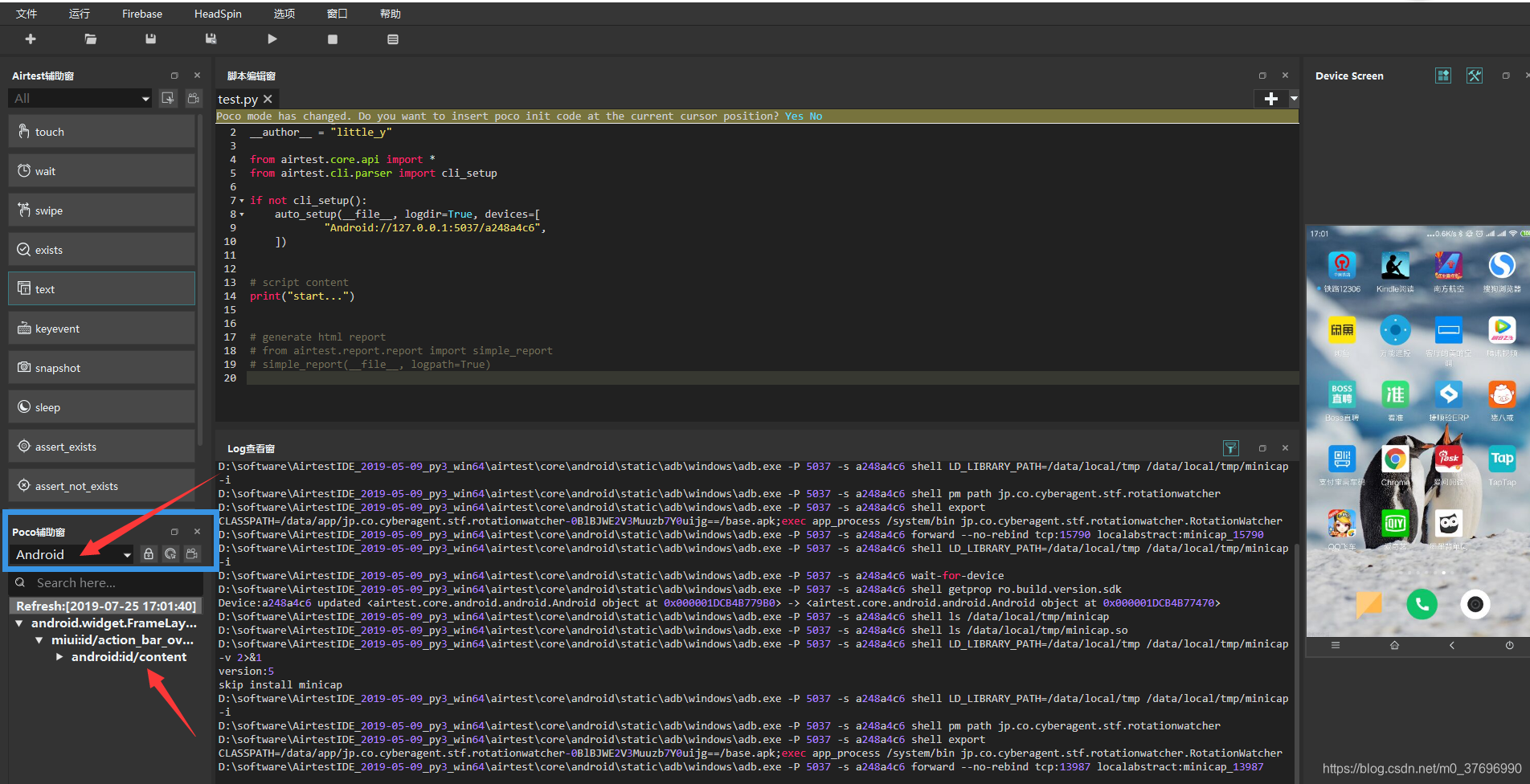Create a new script with the plus icon
This screenshot has height=784, width=1530.
pyautogui.click(x=31, y=39)
